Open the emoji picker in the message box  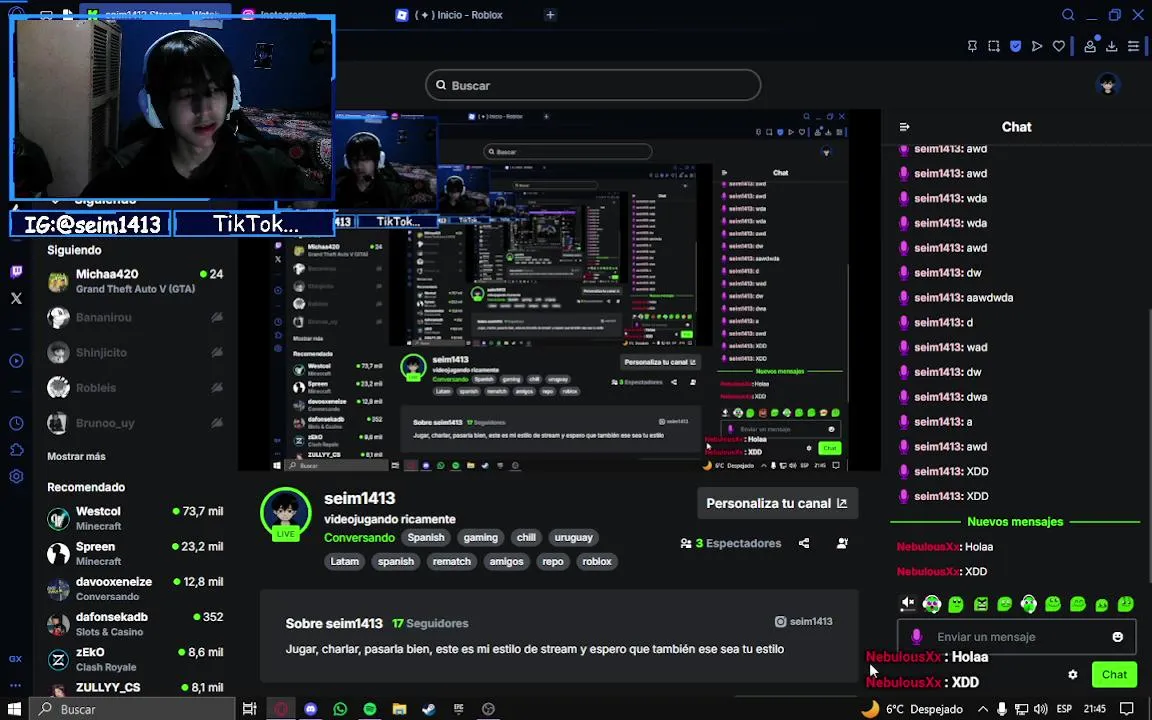[x=1117, y=637]
